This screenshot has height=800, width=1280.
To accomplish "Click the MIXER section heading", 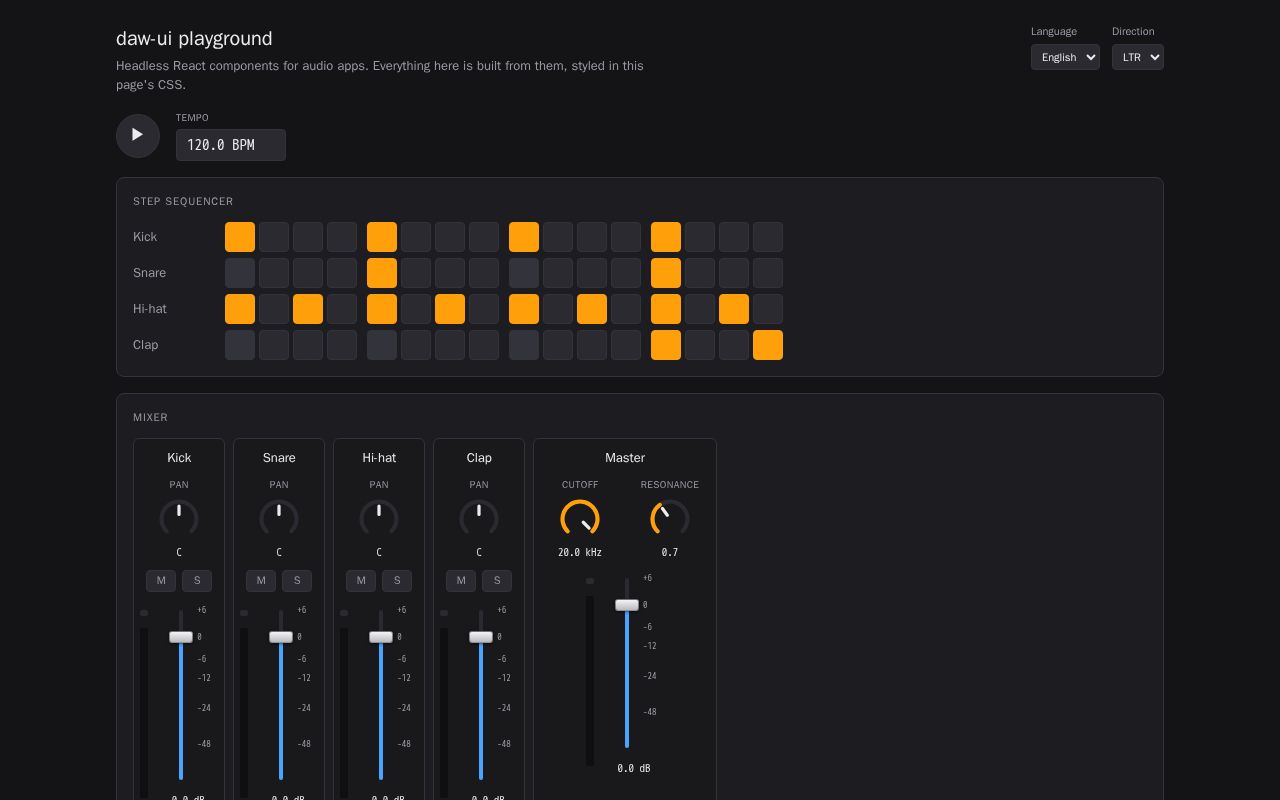I will click(x=151, y=417).
